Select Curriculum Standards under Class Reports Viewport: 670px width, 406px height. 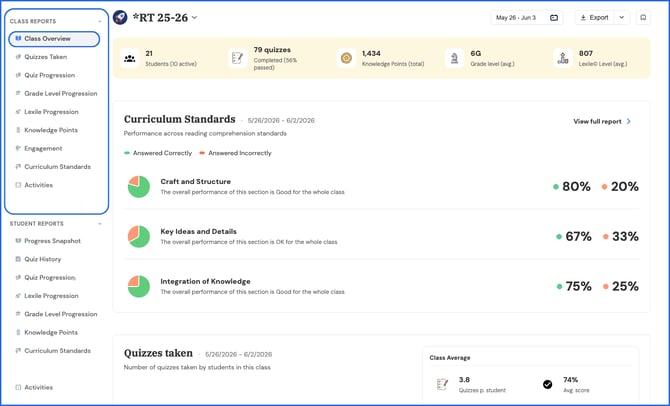tap(57, 167)
